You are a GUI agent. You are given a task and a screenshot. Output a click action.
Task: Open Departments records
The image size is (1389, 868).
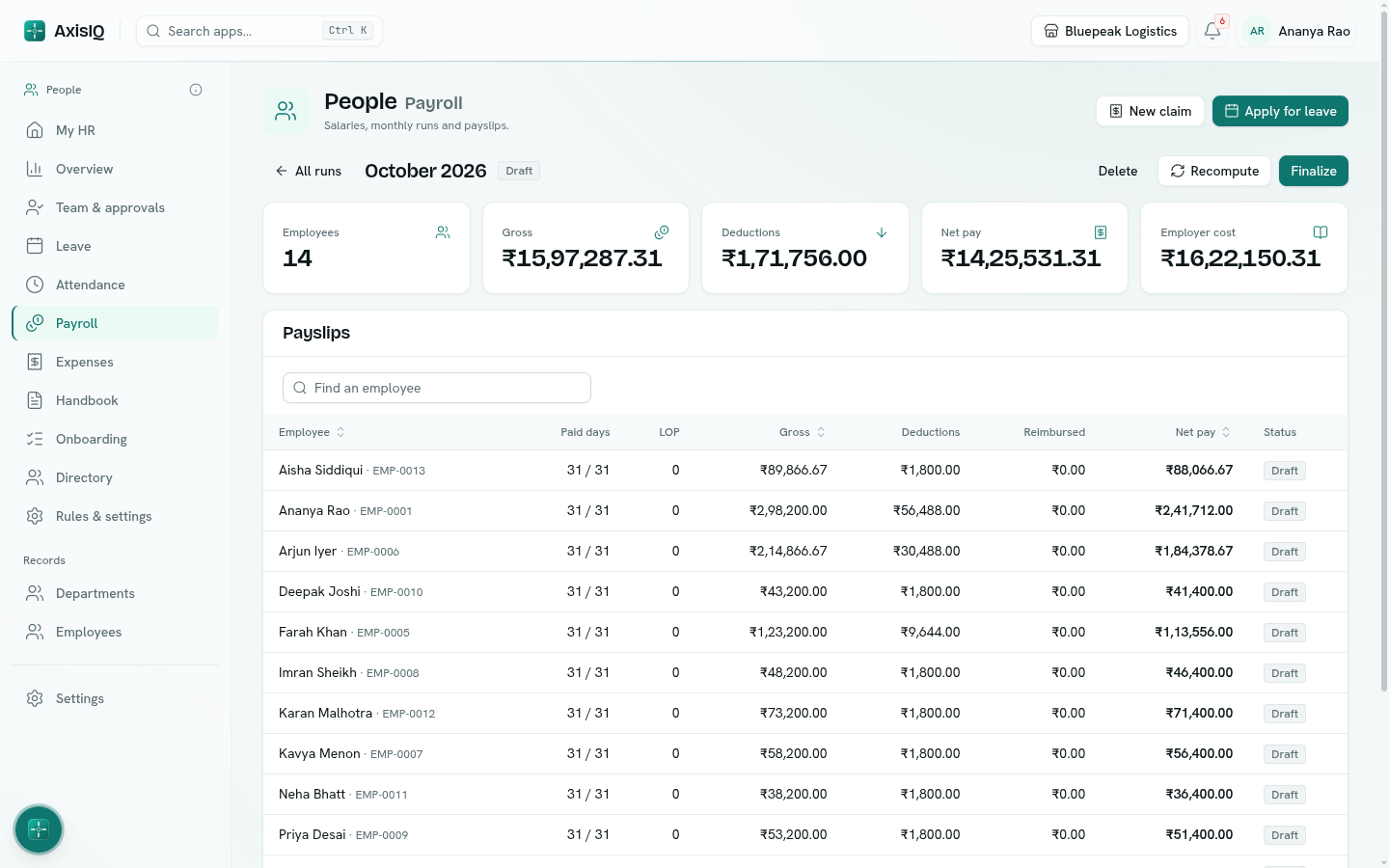point(115,593)
